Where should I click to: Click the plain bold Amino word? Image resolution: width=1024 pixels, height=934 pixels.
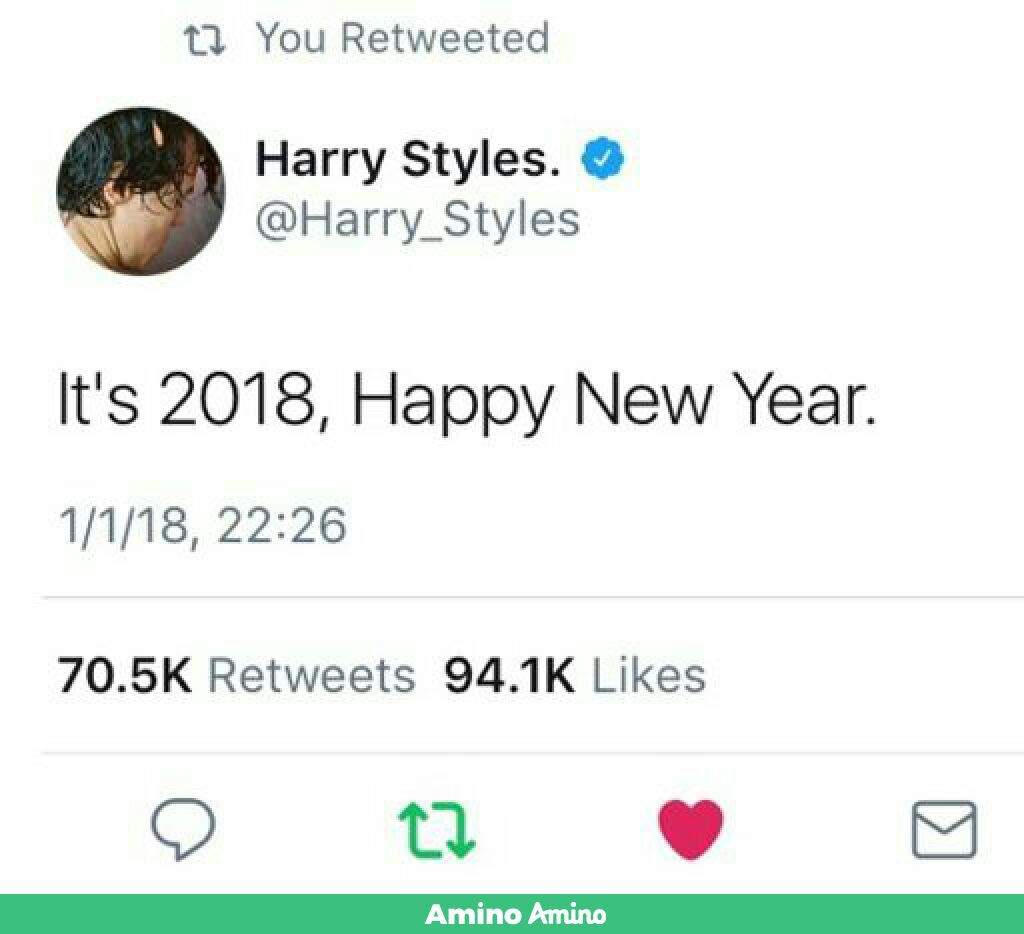tap(473, 914)
